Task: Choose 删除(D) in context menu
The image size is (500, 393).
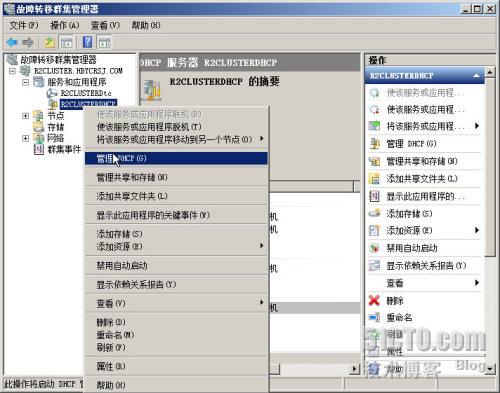Action: click(x=176, y=322)
